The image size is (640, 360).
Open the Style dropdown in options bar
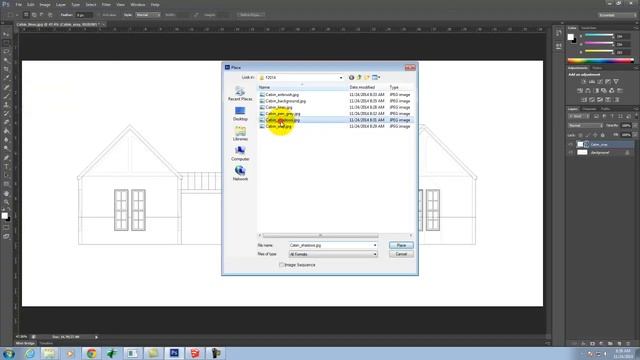tap(148, 15)
